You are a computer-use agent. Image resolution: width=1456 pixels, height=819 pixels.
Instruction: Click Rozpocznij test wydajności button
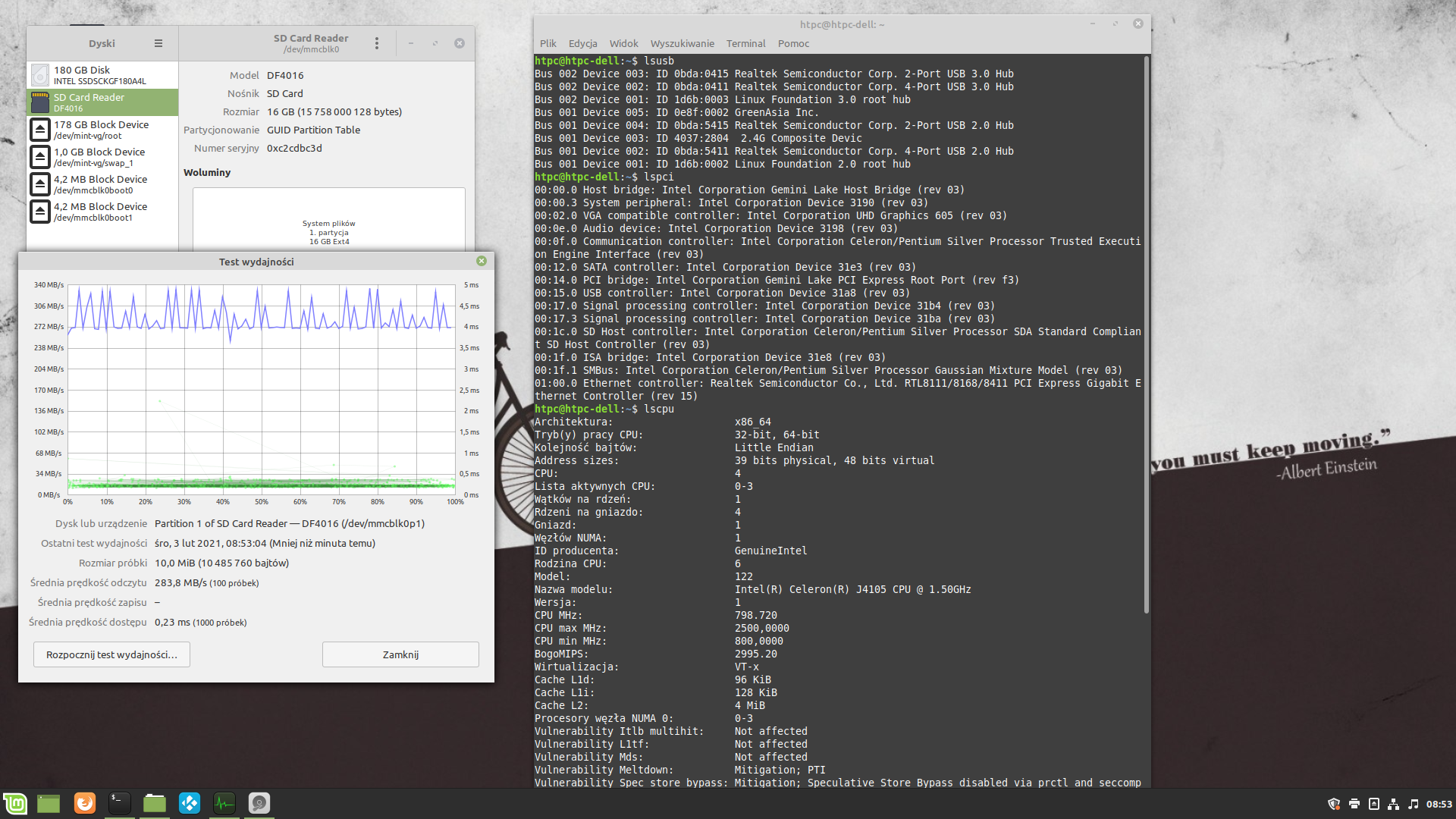tap(111, 654)
